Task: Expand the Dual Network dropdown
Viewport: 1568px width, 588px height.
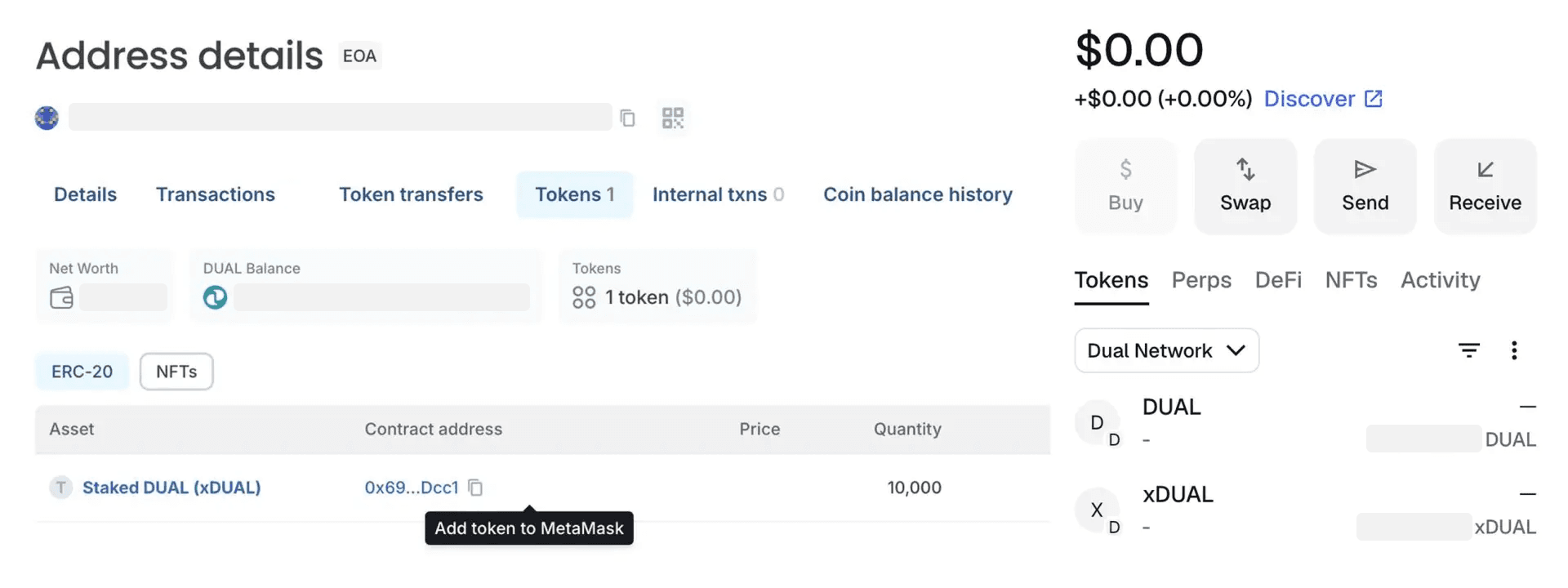Action: pos(1166,350)
